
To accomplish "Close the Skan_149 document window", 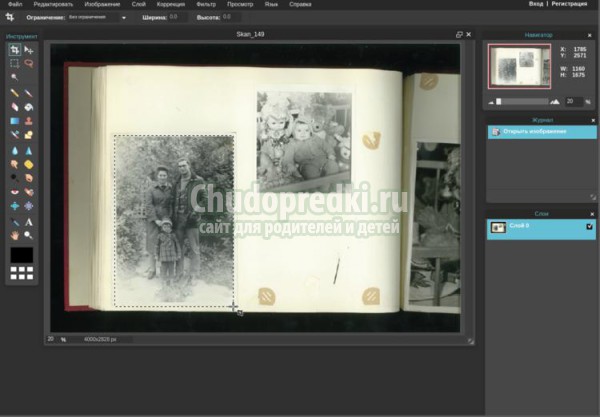I will click(469, 34).
